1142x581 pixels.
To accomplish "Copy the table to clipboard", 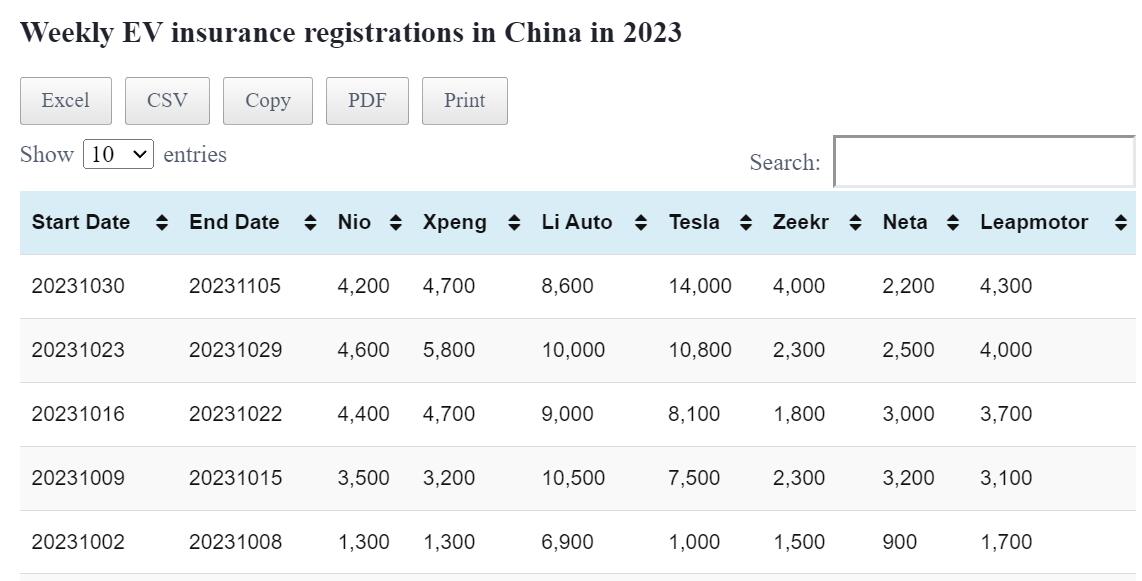I will click(x=268, y=101).
